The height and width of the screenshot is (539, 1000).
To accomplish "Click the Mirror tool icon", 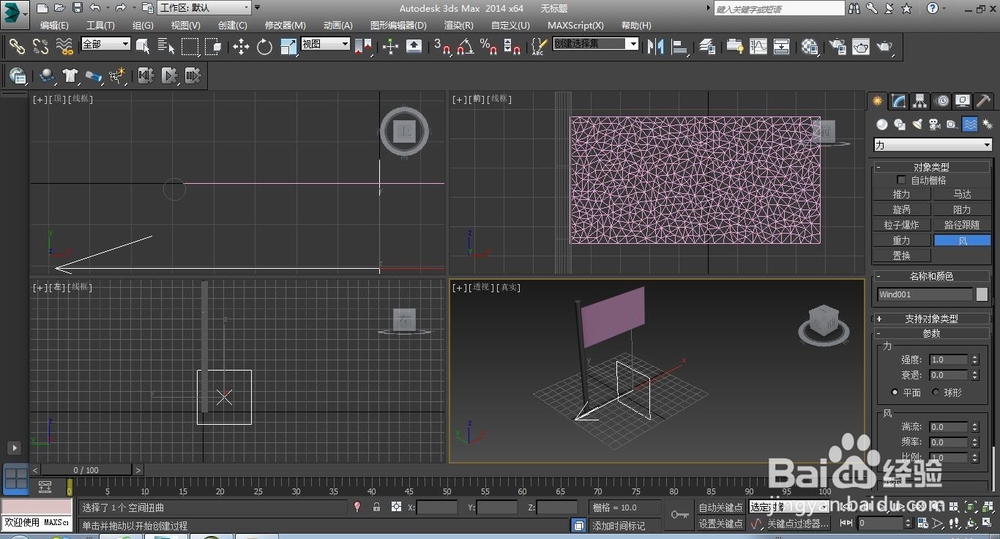I will coord(655,46).
